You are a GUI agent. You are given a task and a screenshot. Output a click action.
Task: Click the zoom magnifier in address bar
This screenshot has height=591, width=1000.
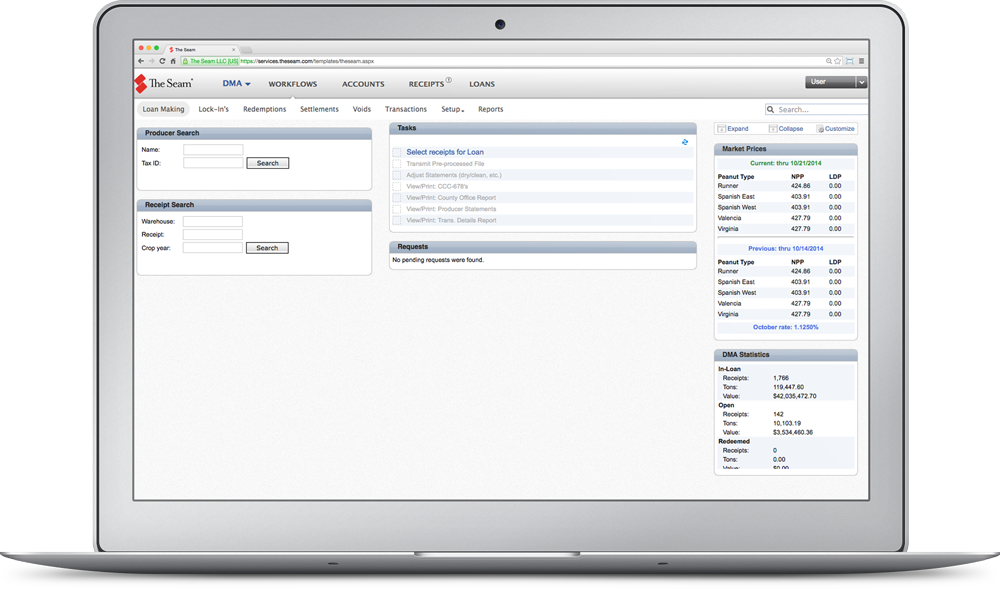click(x=828, y=61)
